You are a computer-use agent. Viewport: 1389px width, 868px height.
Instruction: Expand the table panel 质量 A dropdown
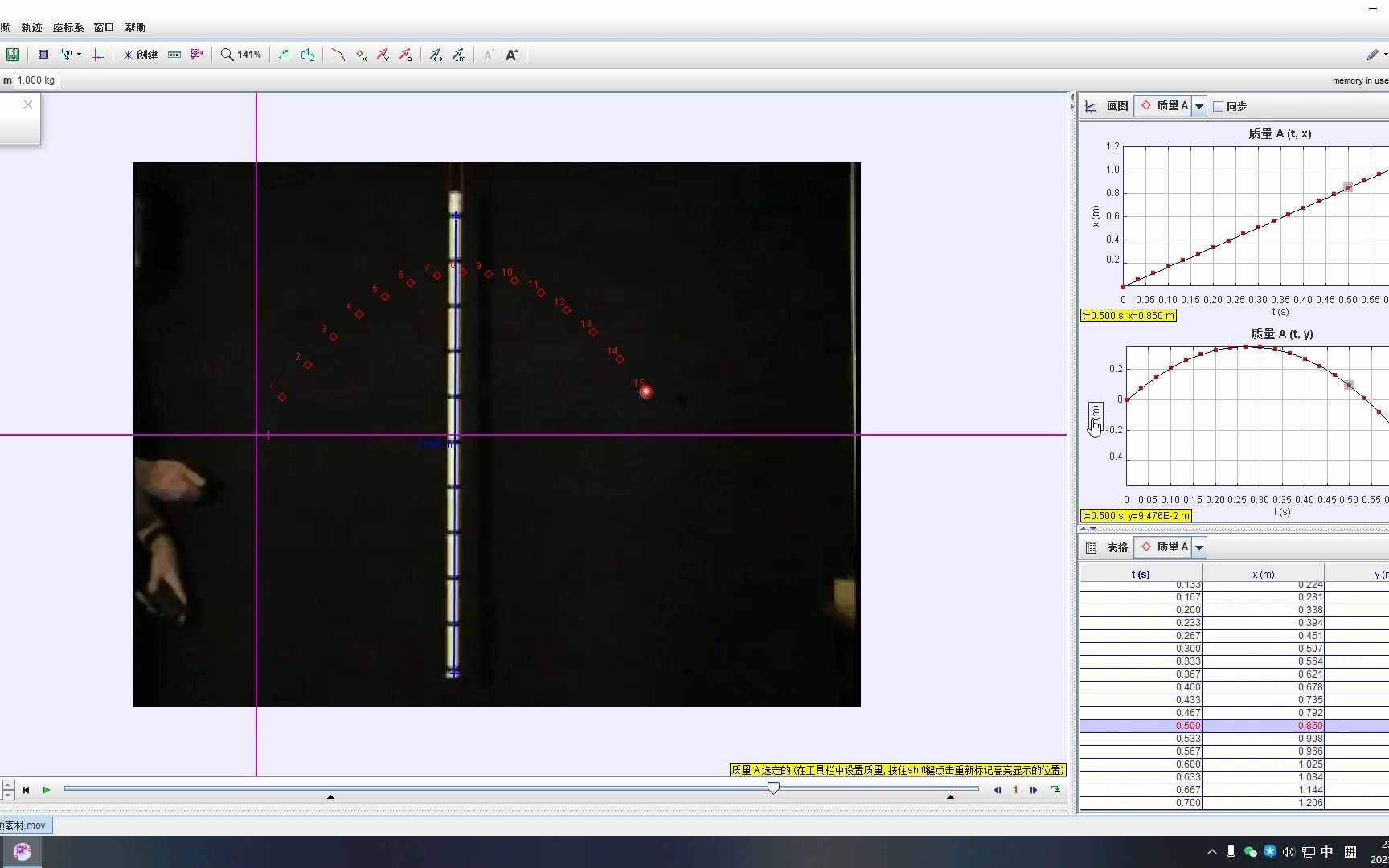click(x=1198, y=547)
